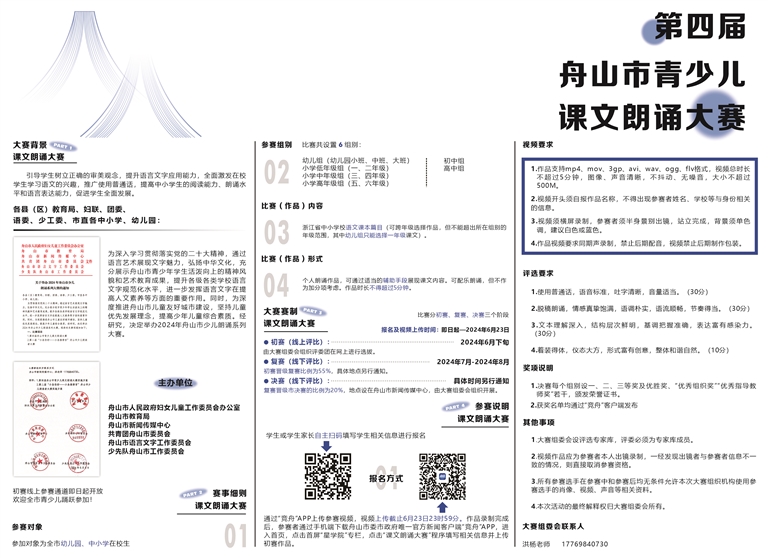This screenshot has width=768, height=558.
Task: Open the red-header official document thumbnail
Action: pyautogui.click(x=57, y=294)
